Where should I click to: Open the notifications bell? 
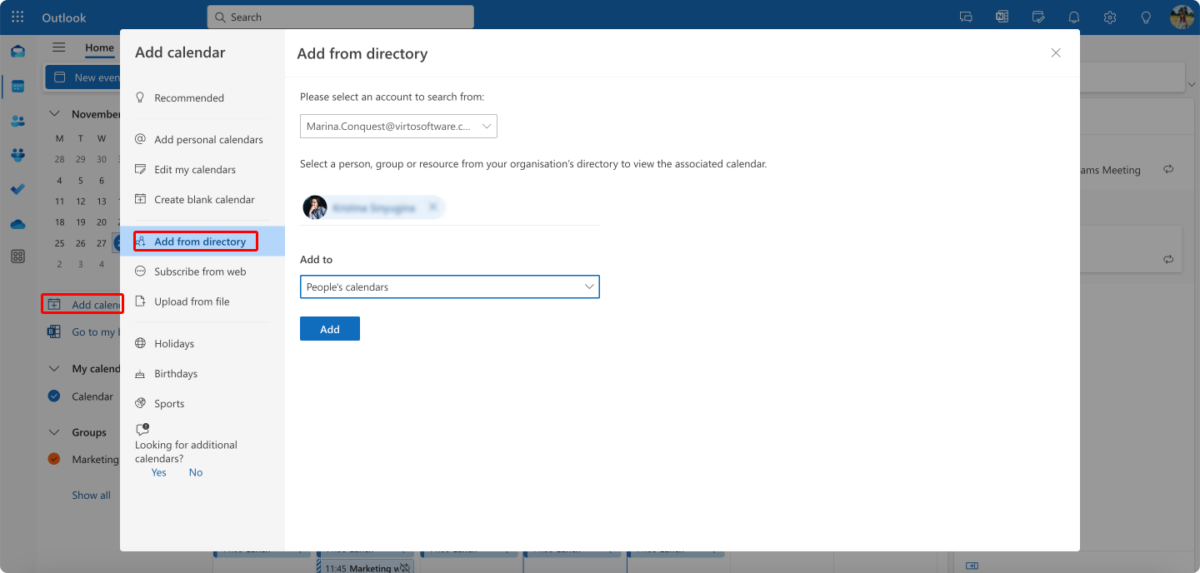1074,17
